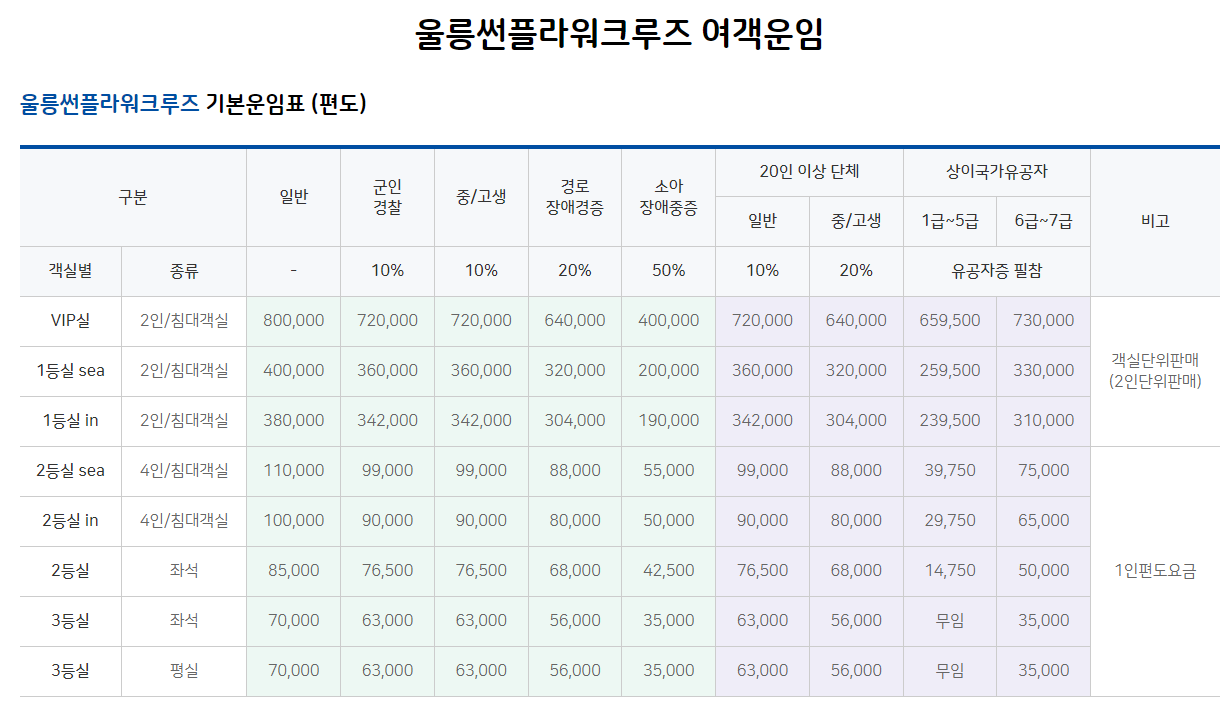Select 42,500 in the 2등실 좌석 row
The image size is (1230, 706).
tap(669, 571)
